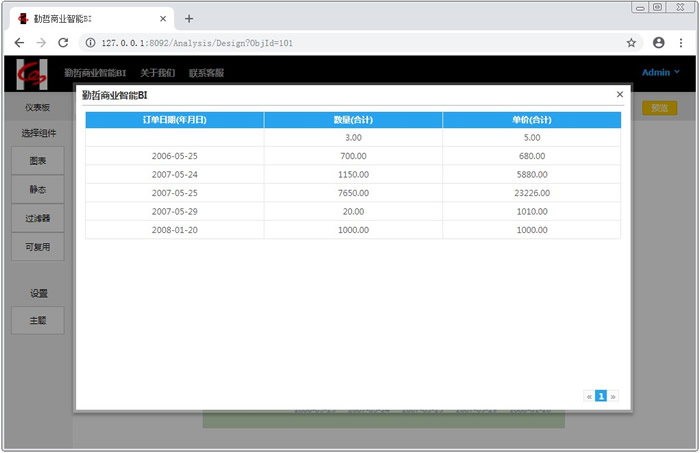Click the 单价(合计) column header
Image resolution: width=700 pixels, height=453 pixels.
pyautogui.click(x=531, y=120)
